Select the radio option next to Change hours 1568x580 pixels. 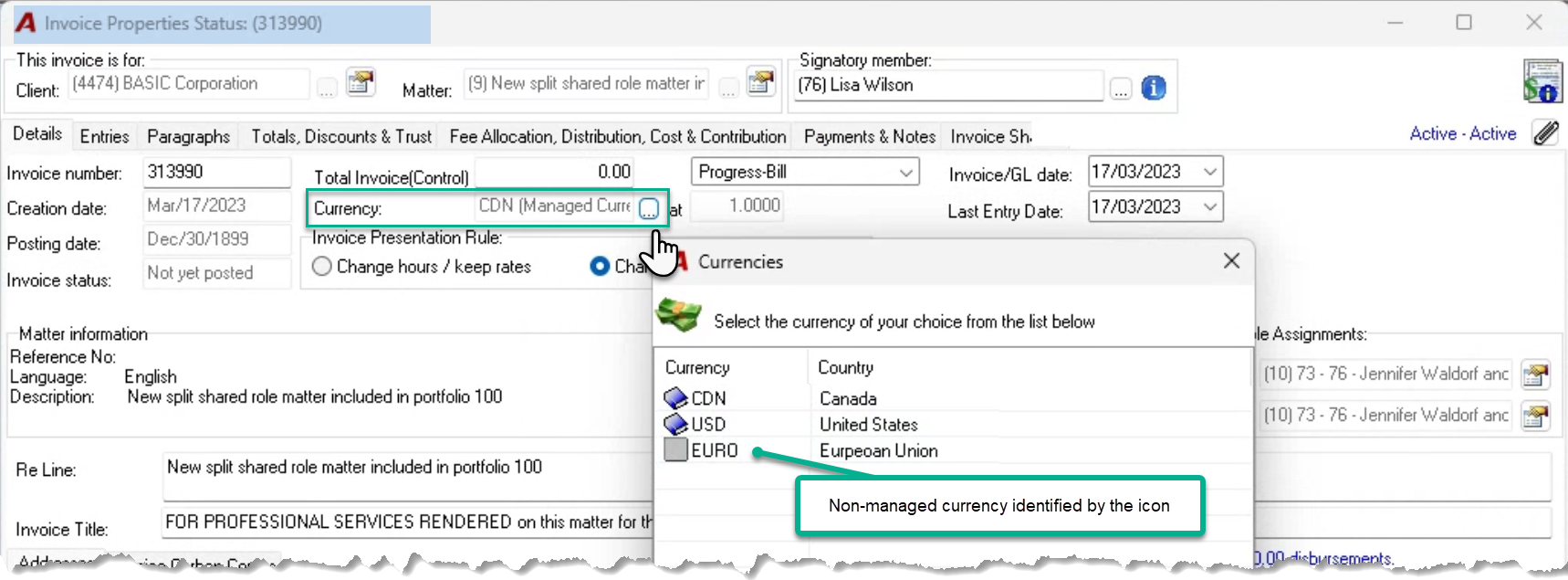click(x=600, y=267)
